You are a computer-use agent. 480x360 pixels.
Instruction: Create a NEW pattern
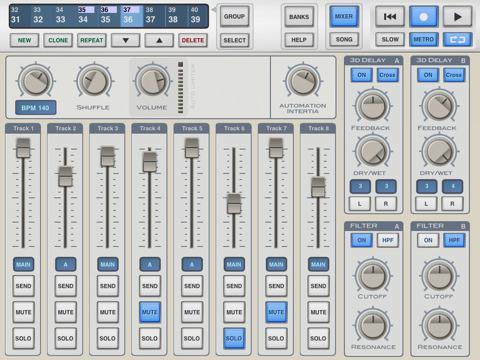pos(24,40)
